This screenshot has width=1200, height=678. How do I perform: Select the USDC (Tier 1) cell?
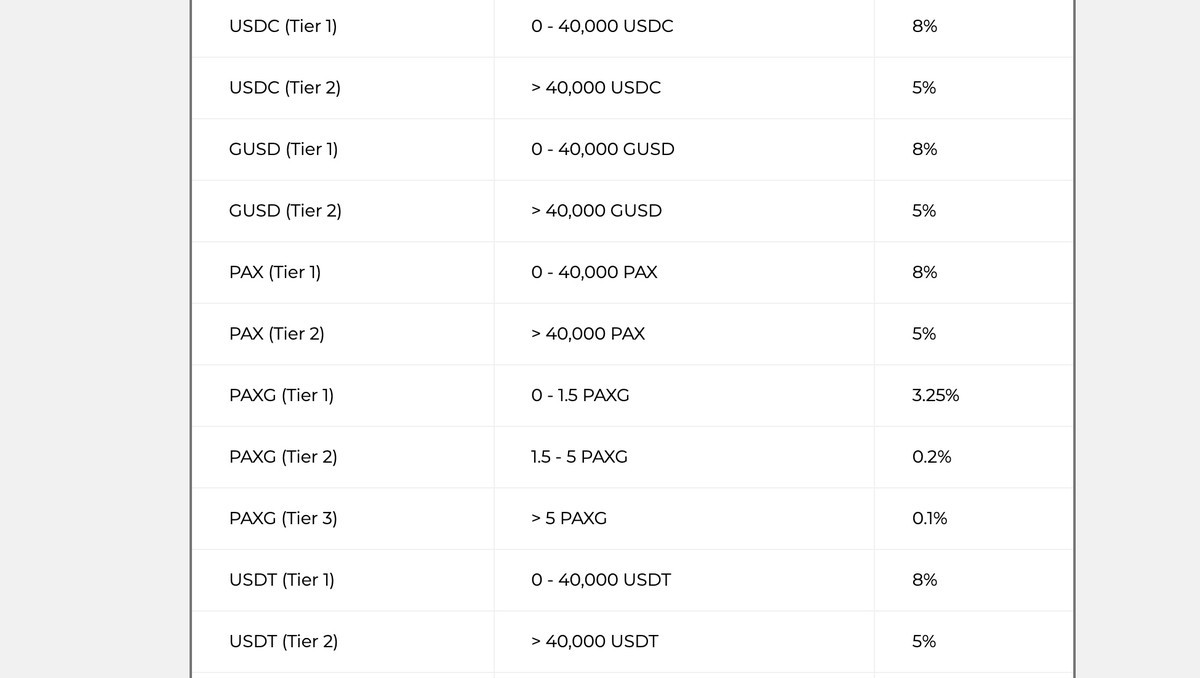click(283, 26)
